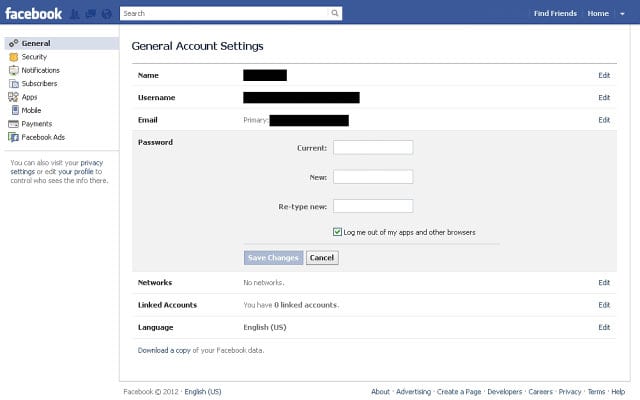The image size is (640, 400).
Task: Click the Payments card icon
Action: (x=13, y=124)
